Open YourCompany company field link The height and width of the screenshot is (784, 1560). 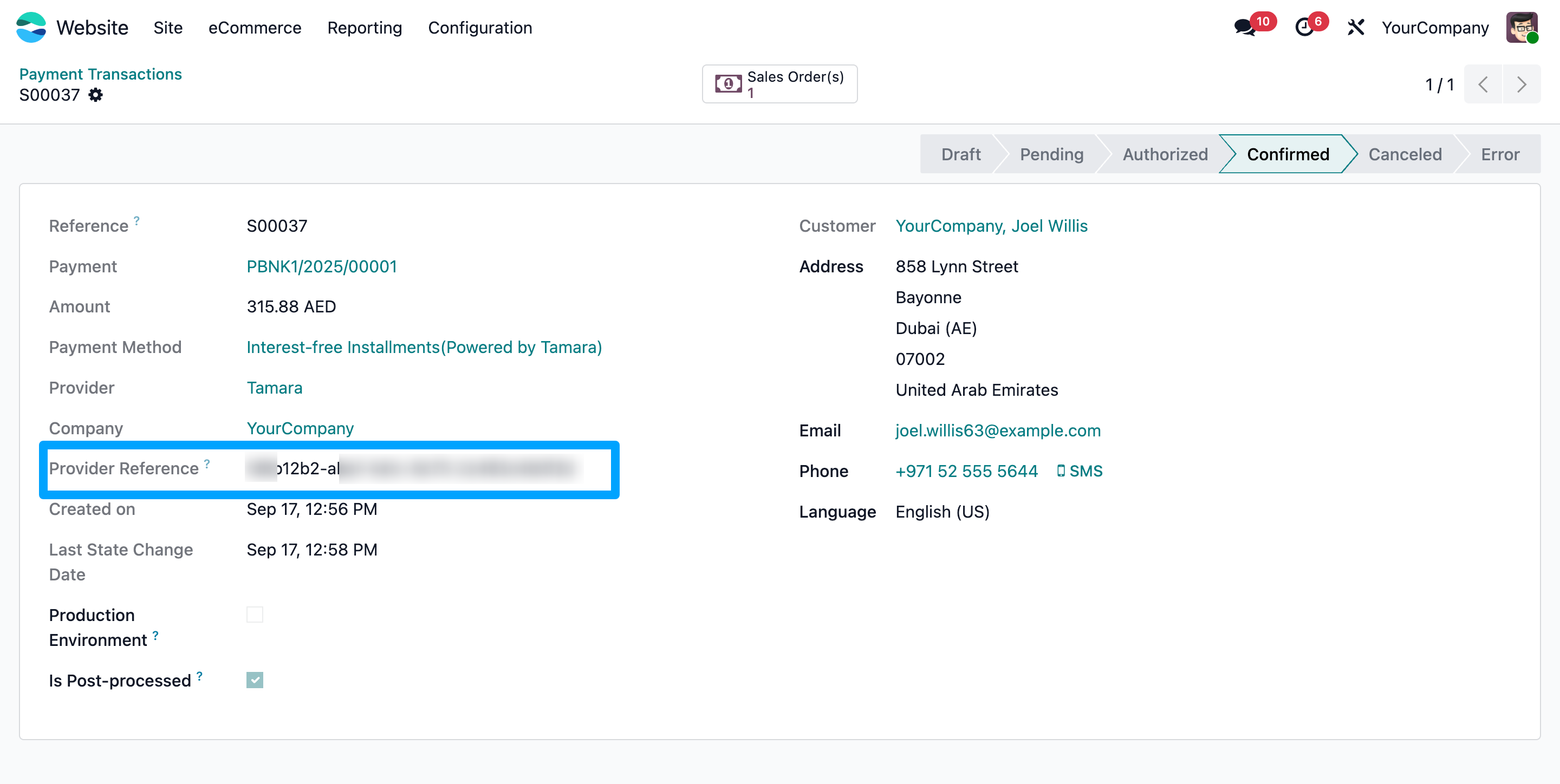(300, 428)
